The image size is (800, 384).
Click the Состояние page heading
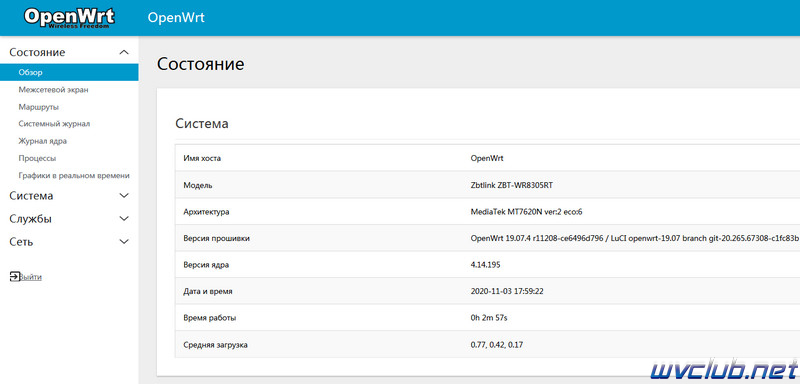pos(201,64)
